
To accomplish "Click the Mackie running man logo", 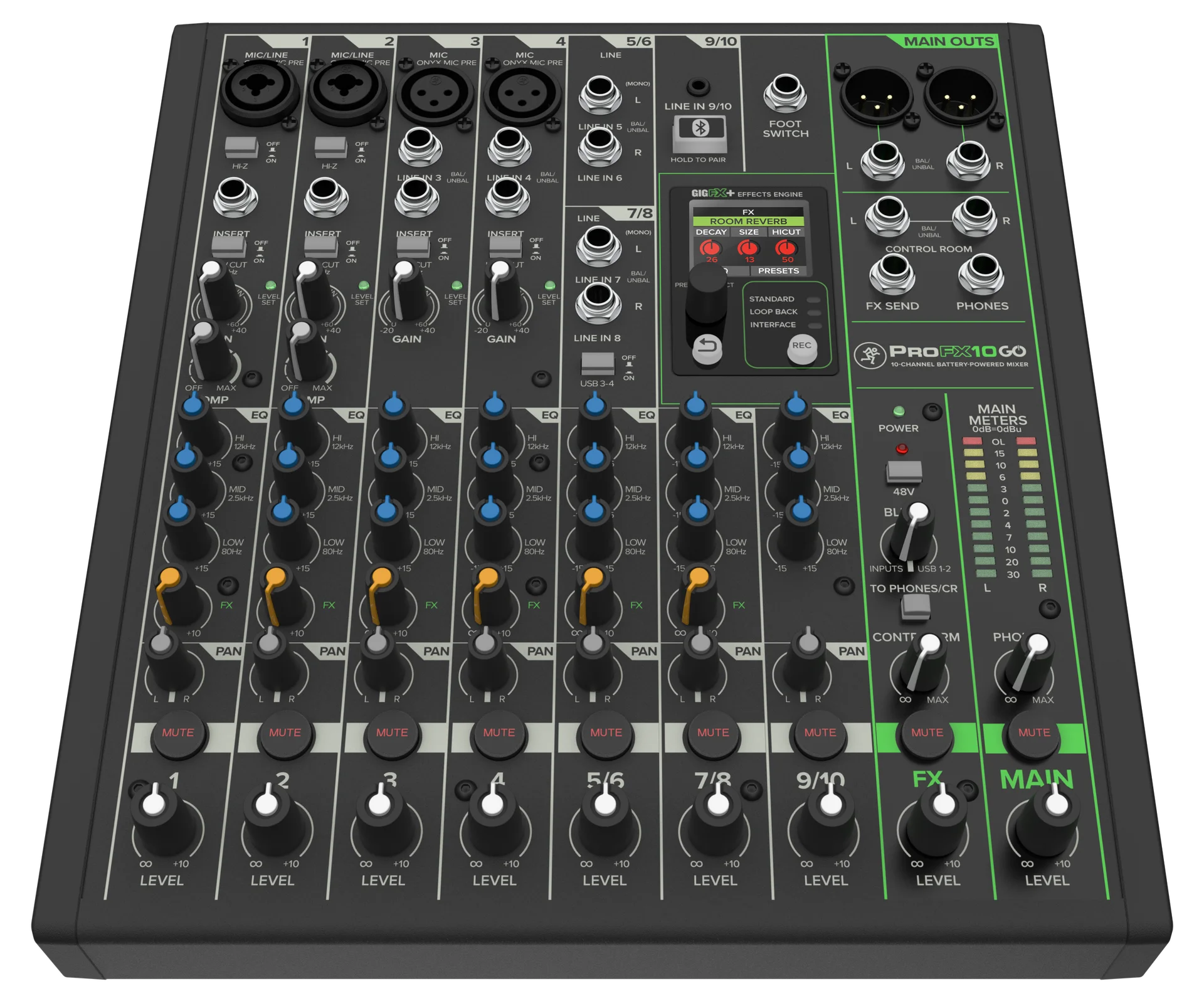I will pos(870,355).
